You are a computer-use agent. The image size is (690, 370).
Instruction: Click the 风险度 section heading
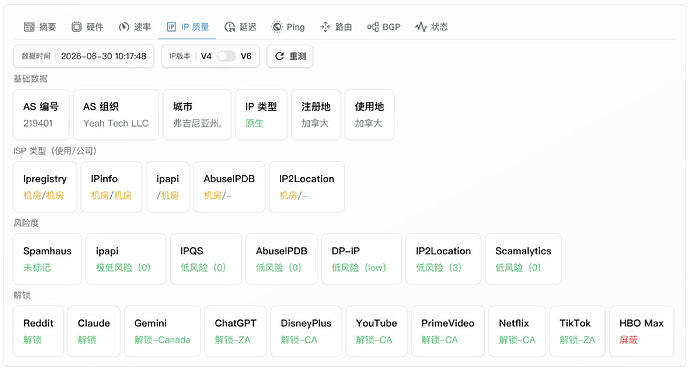point(26,223)
